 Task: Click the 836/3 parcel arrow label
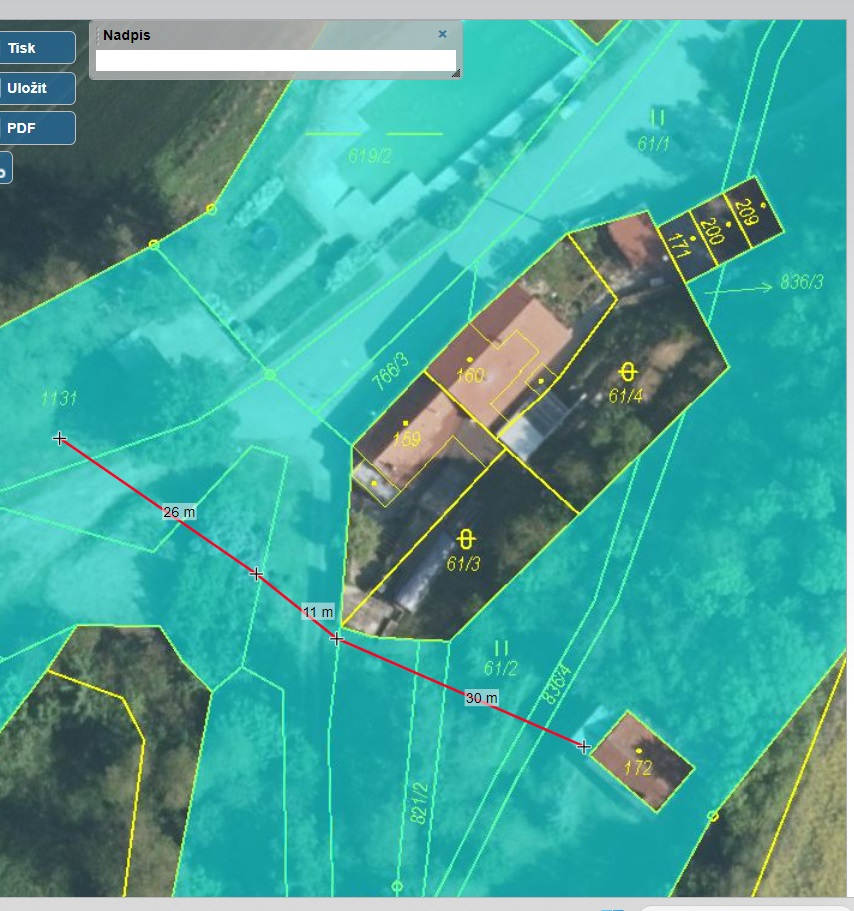[802, 284]
